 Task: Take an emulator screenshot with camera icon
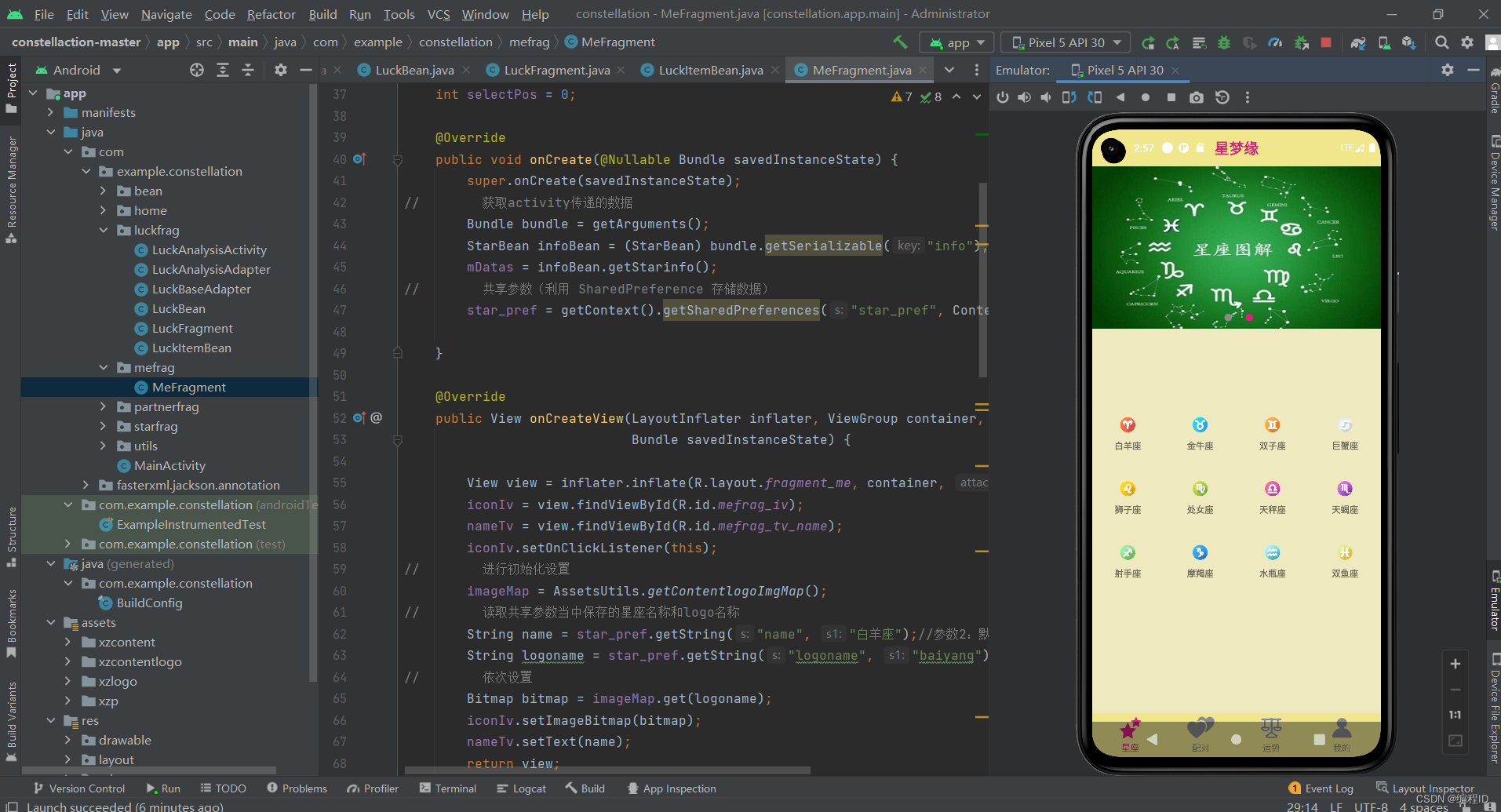(x=1197, y=97)
